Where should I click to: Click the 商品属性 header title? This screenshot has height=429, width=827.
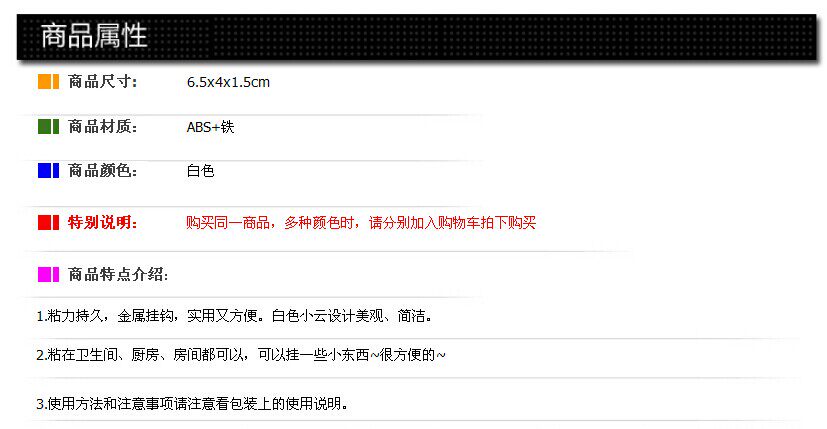tap(94, 36)
